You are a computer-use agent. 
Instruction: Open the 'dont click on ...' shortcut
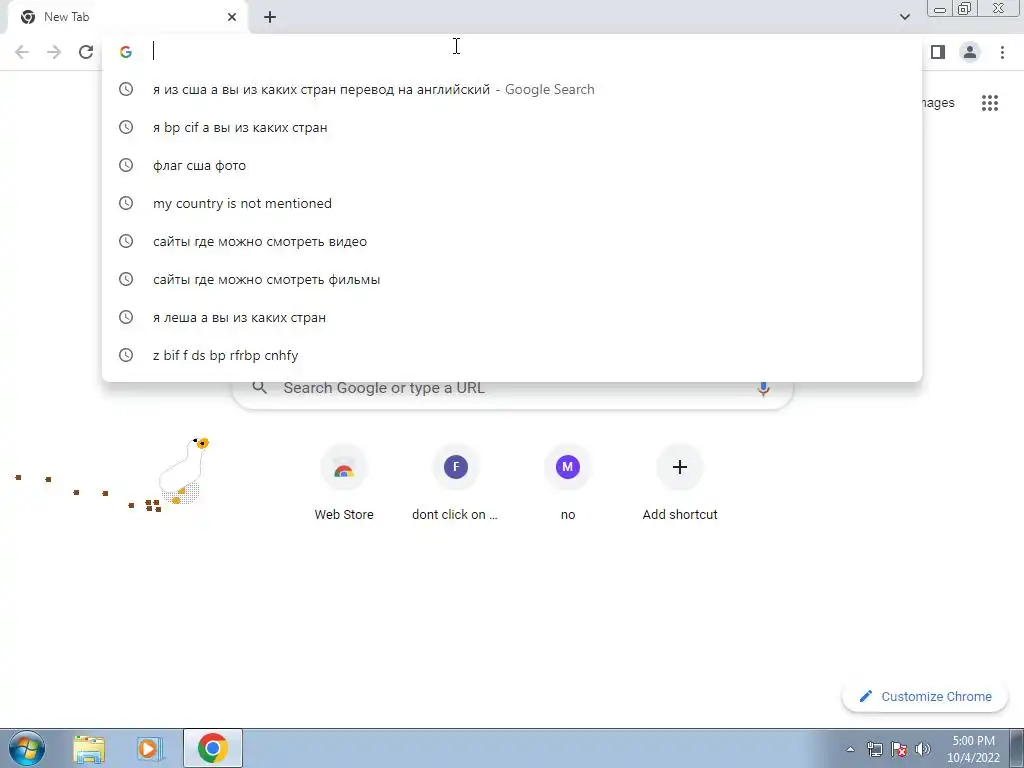coord(455,482)
